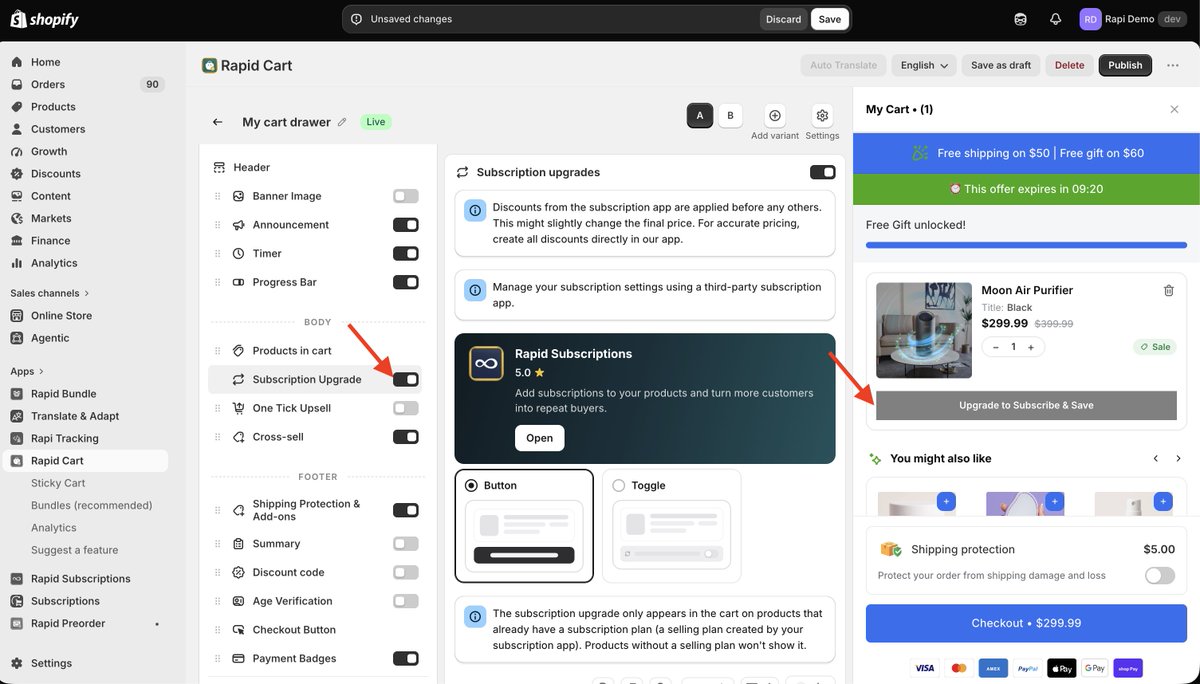Click the Payment Badges card icon
Image resolution: width=1200 pixels, height=684 pixels.
[238, 658]
